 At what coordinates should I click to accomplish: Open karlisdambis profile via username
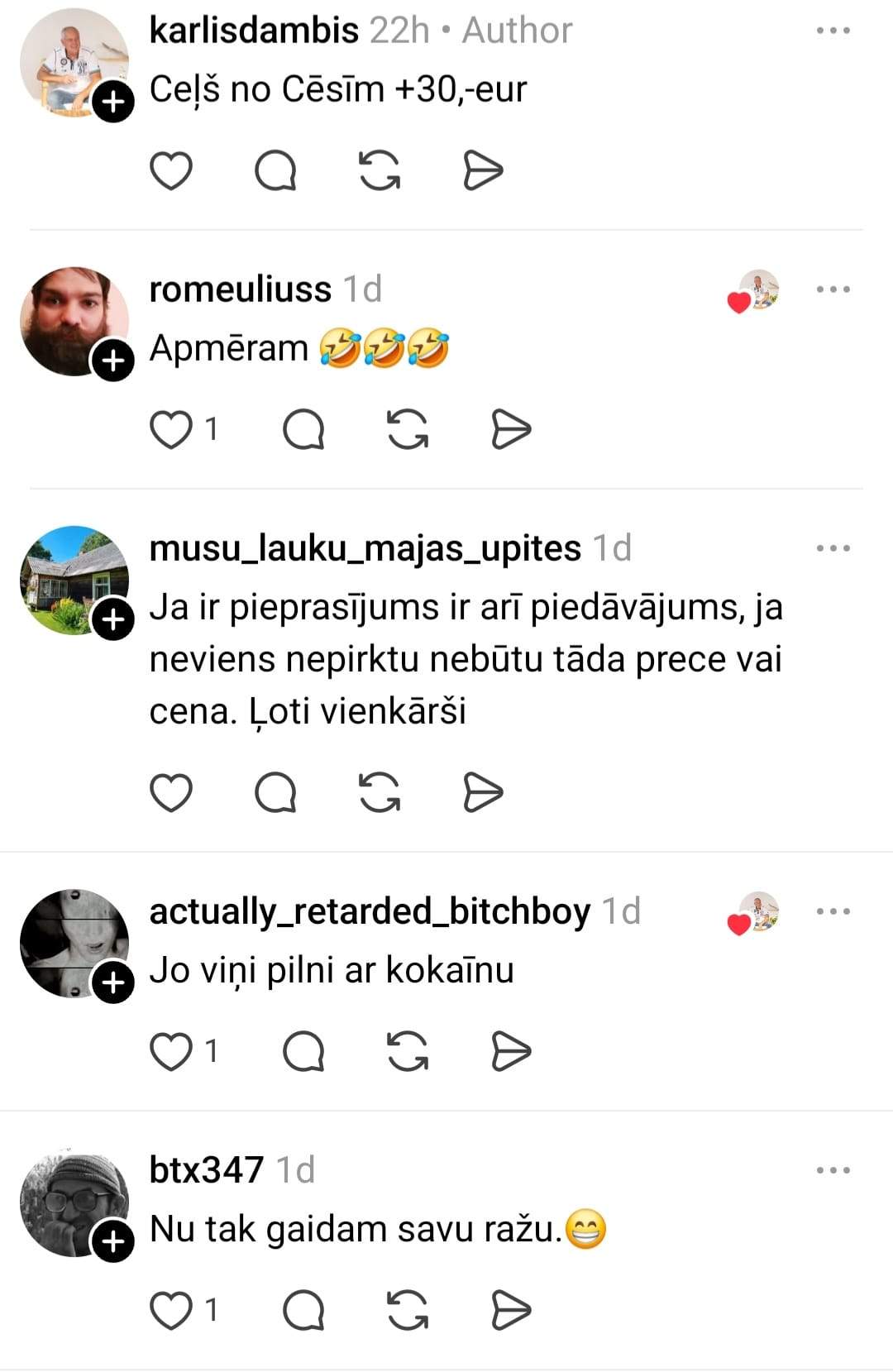pyautogui.click(x=254, y=31)
